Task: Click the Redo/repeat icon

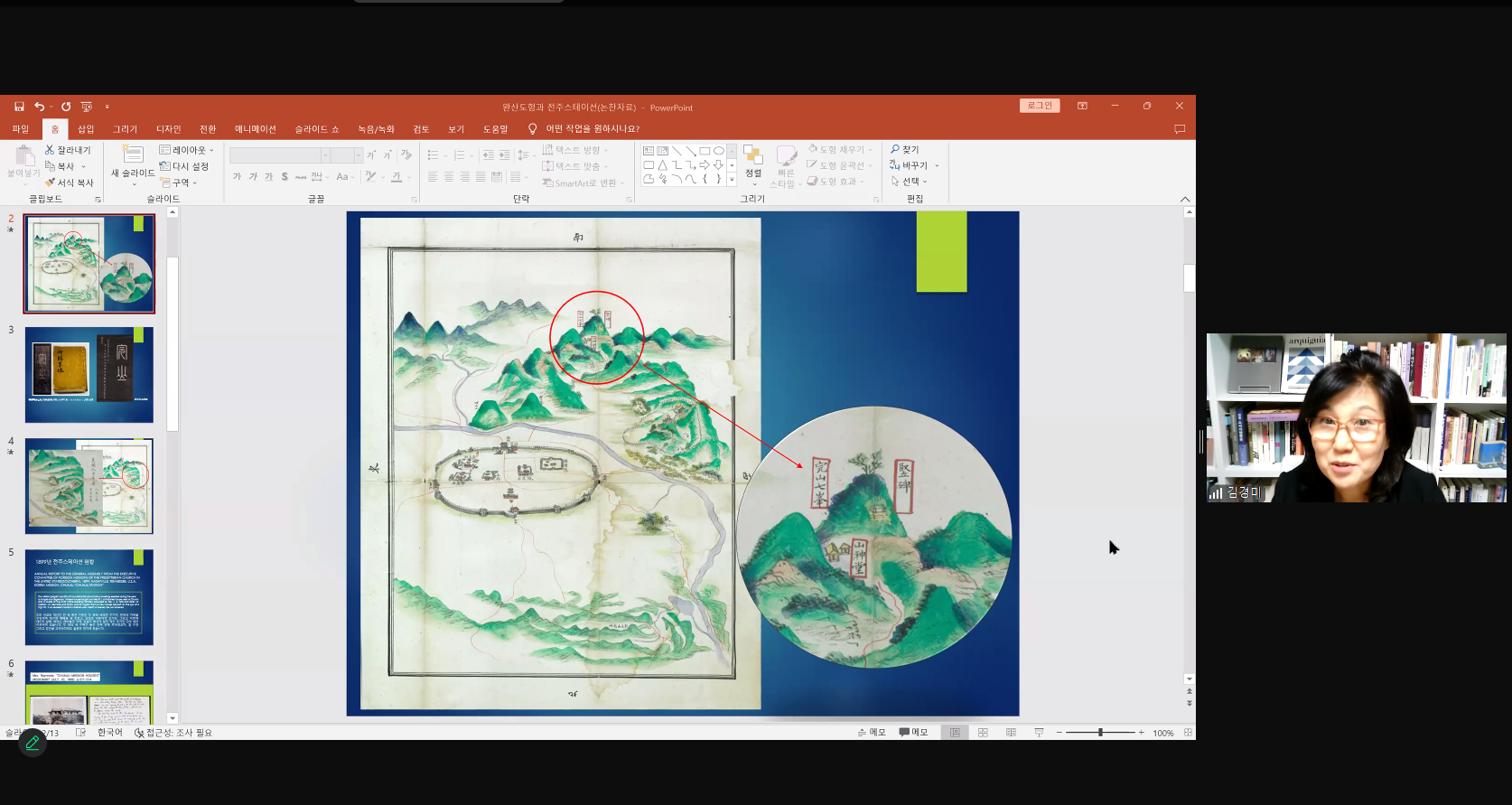Action: [x=66, y=107]
